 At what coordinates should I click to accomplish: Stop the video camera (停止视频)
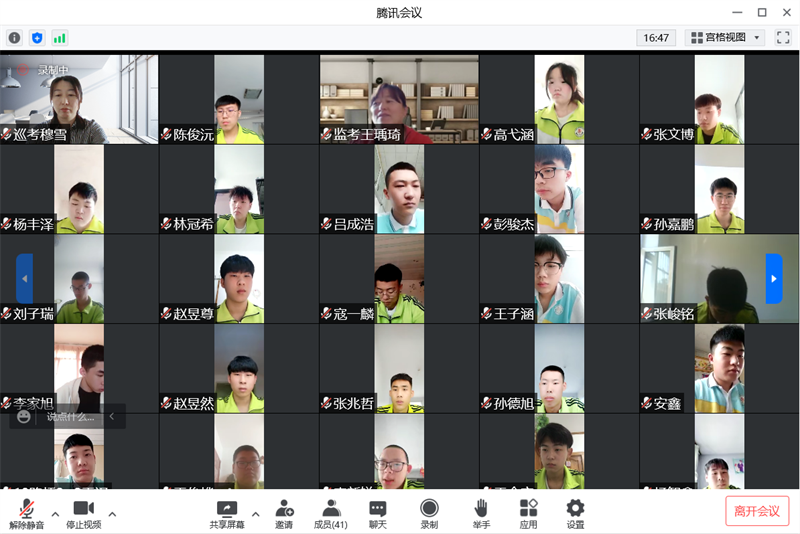point(84,514)
